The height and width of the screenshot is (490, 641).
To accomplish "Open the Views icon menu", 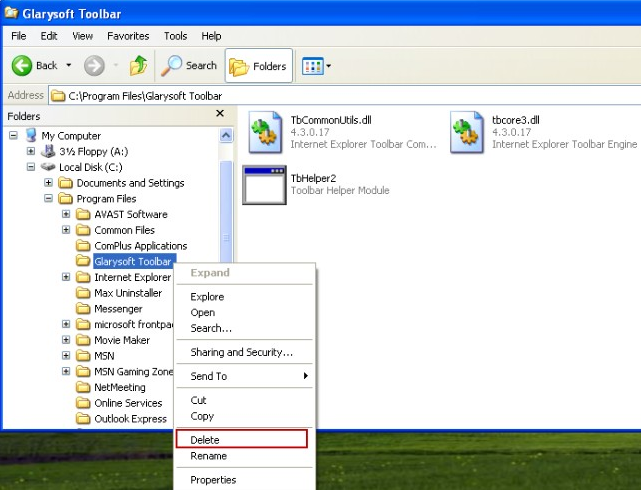I will (316, 66).
